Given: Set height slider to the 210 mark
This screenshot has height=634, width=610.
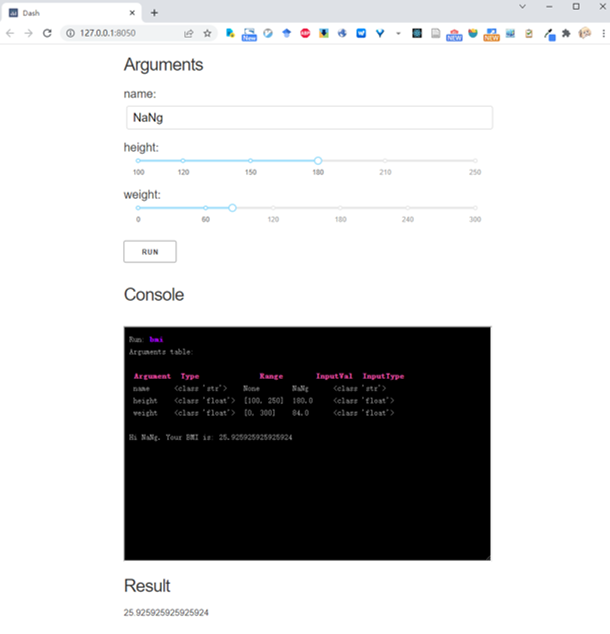Looking at the screenshot, I should pyautogui.click(x=385, y=161).
